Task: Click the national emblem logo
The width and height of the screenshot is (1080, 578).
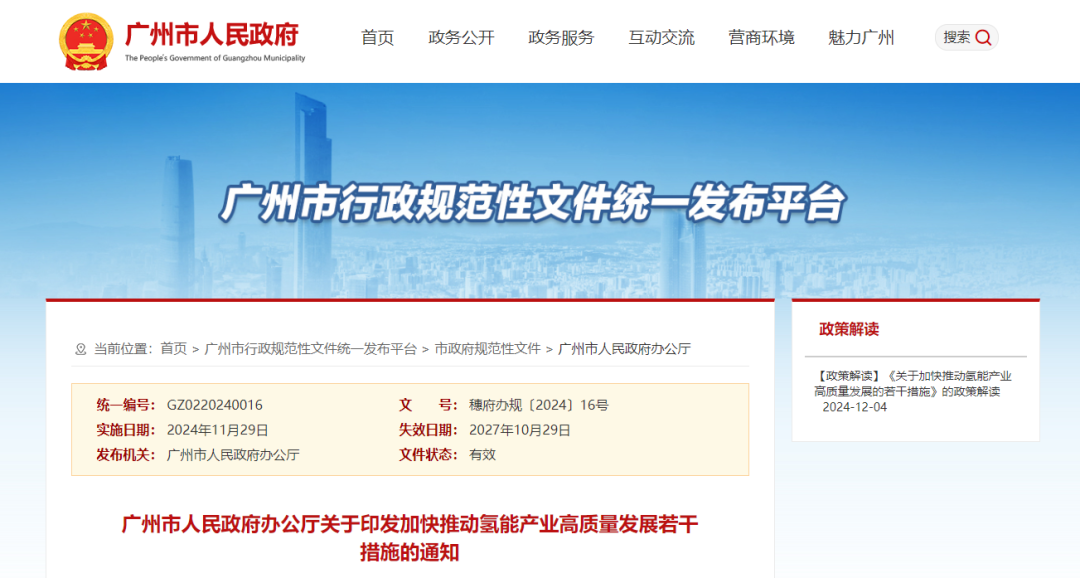Action: [86, 42]
